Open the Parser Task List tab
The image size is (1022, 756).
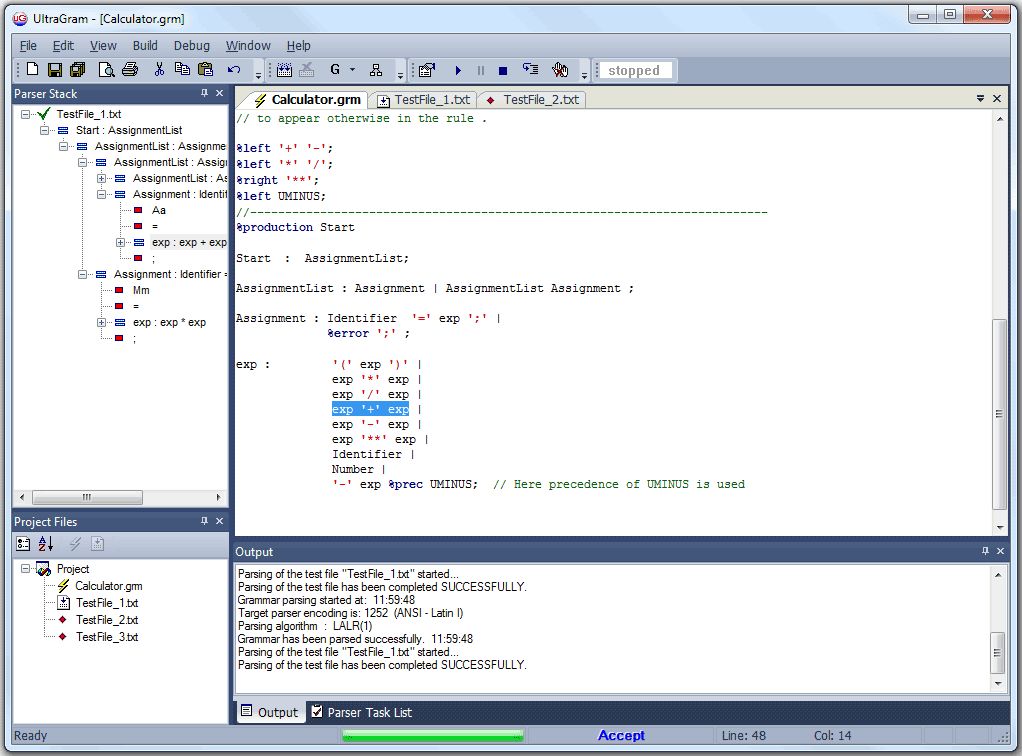pyautogui.click(x=369, y=712)
